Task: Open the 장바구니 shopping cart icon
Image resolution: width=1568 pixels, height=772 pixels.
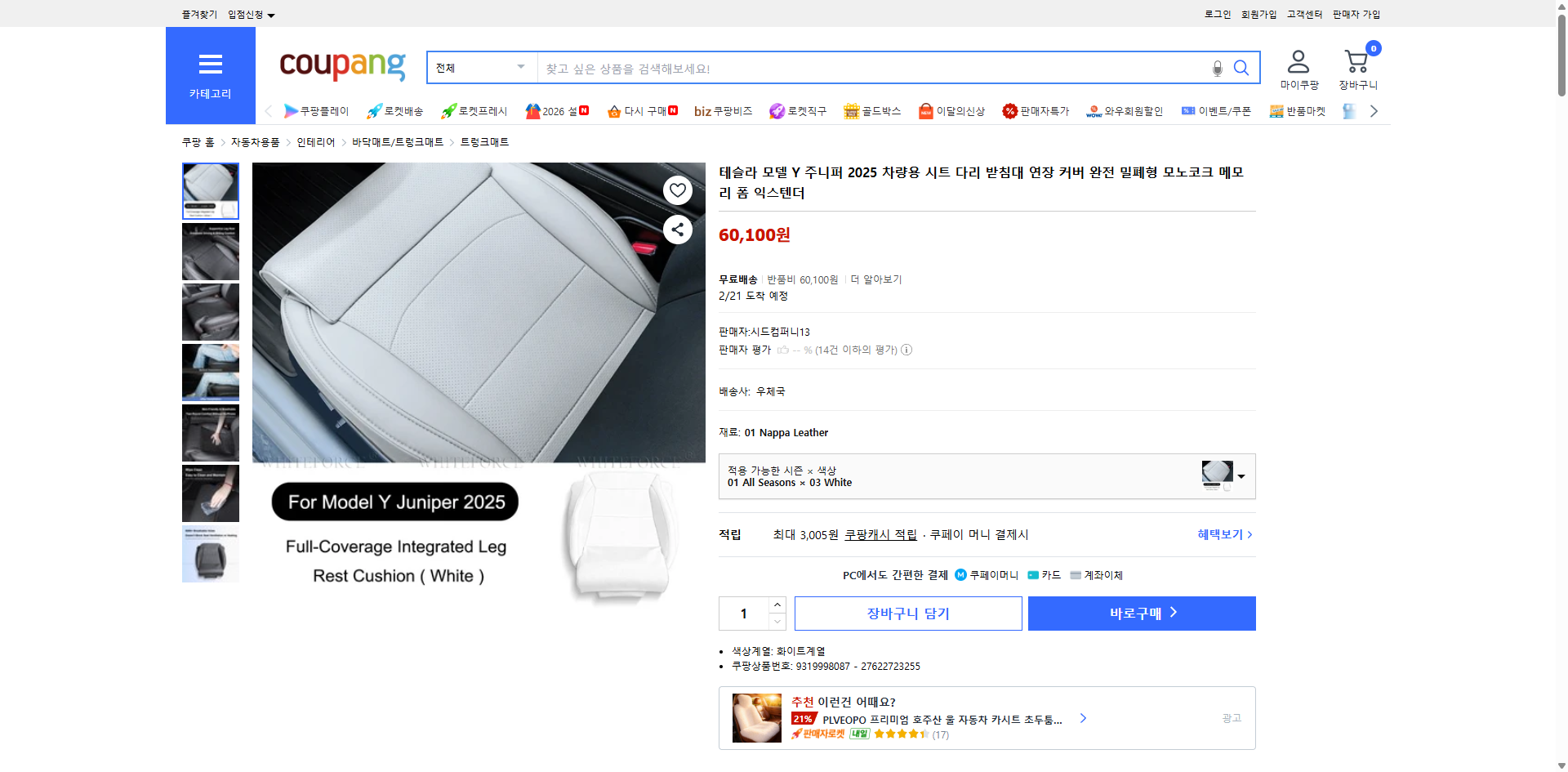Action: (x=1356, y=61)
